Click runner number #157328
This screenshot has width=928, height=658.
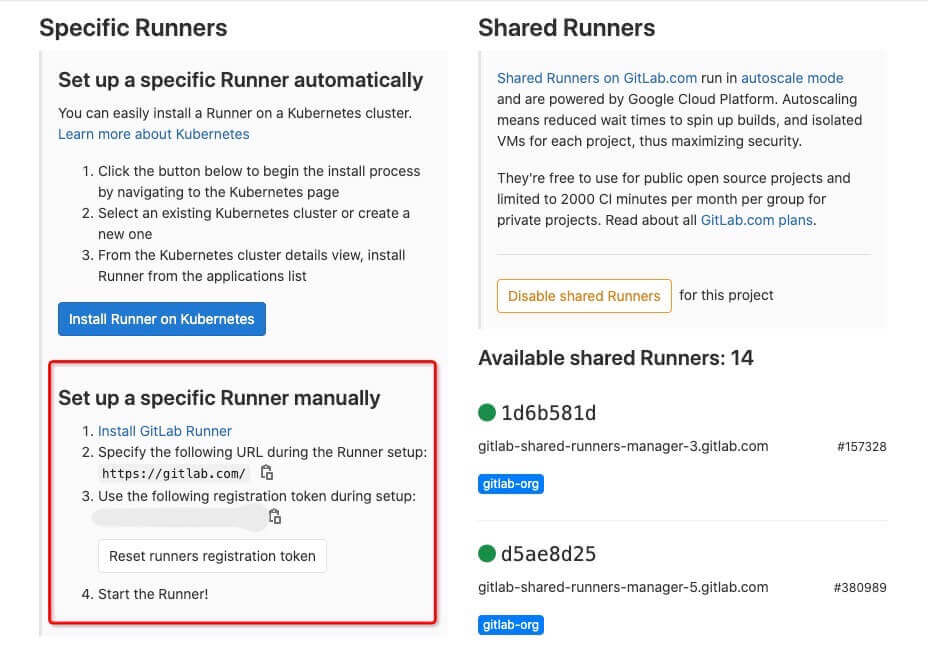click(x=862, y=447)
